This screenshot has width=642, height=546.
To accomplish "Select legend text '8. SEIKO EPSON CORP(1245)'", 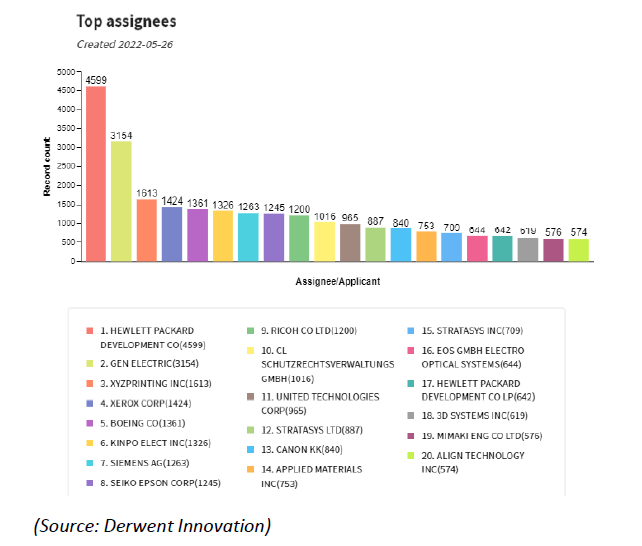I will [x=160, y=483].
